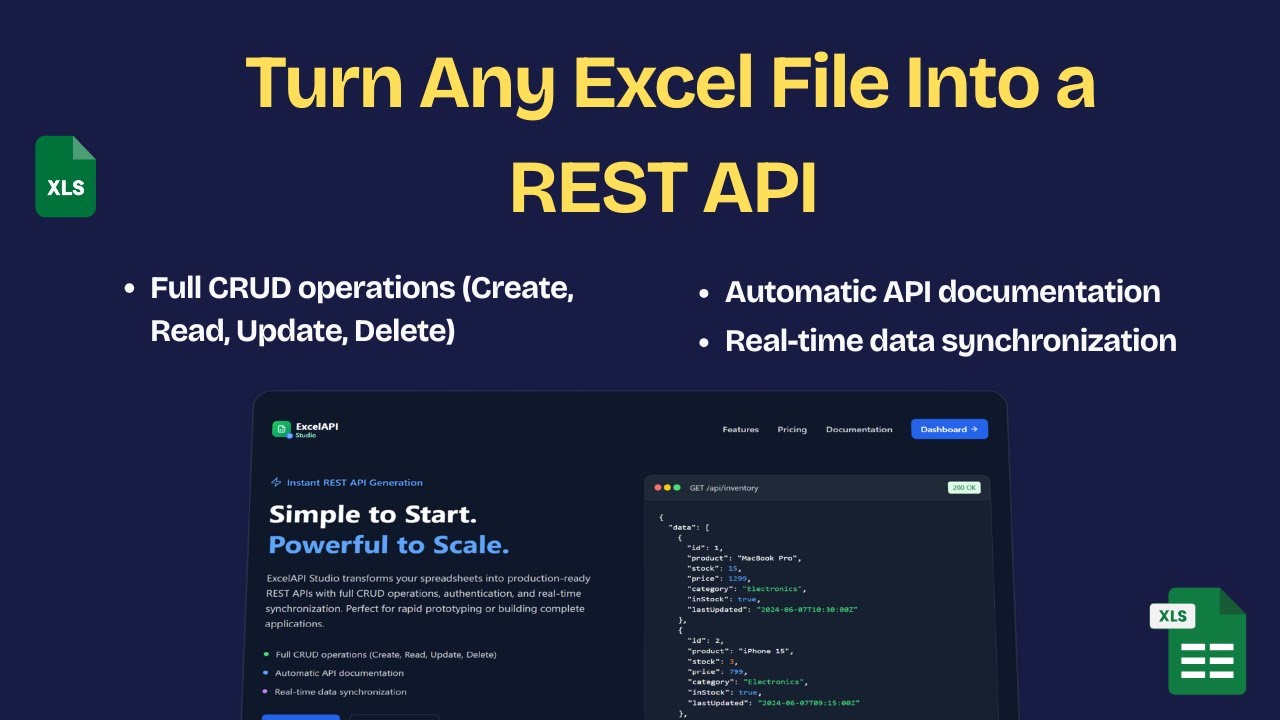Click the green ExcelAPI Studio logo icon

point(282,429)
